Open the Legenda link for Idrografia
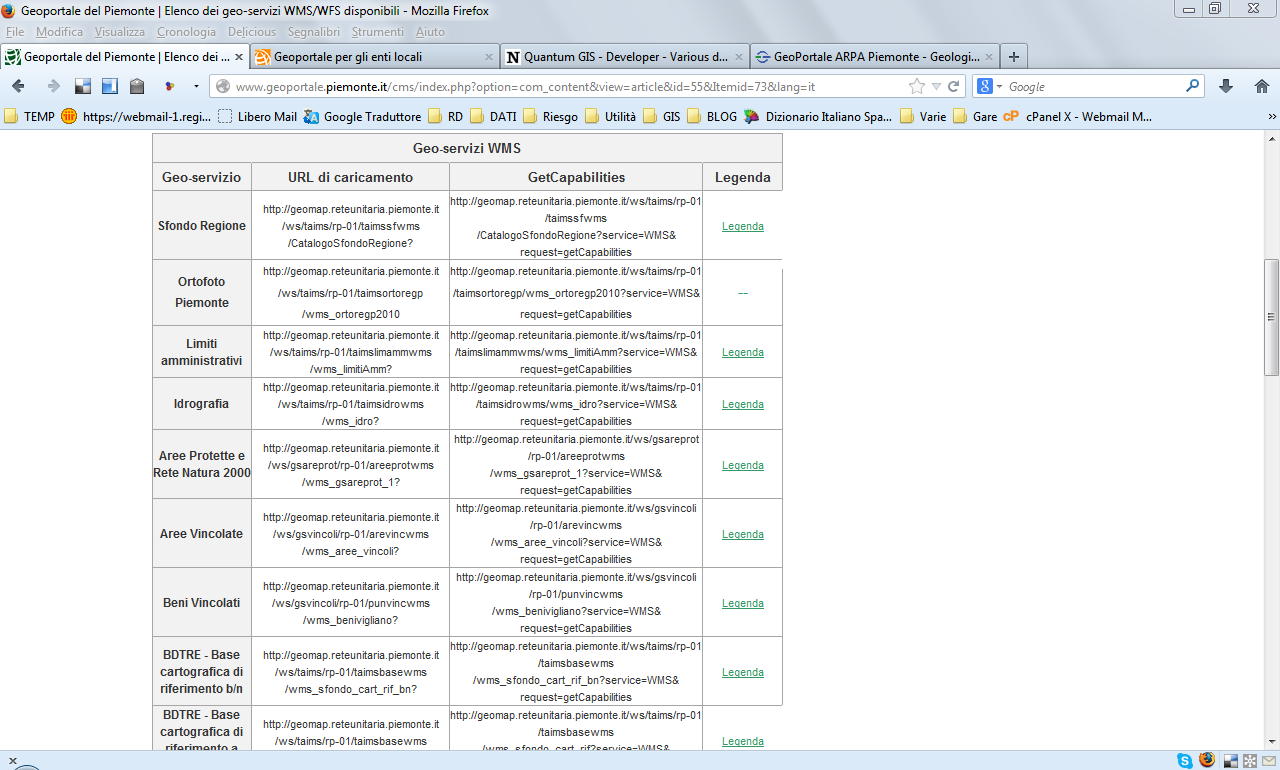 [x=743, y=404]
